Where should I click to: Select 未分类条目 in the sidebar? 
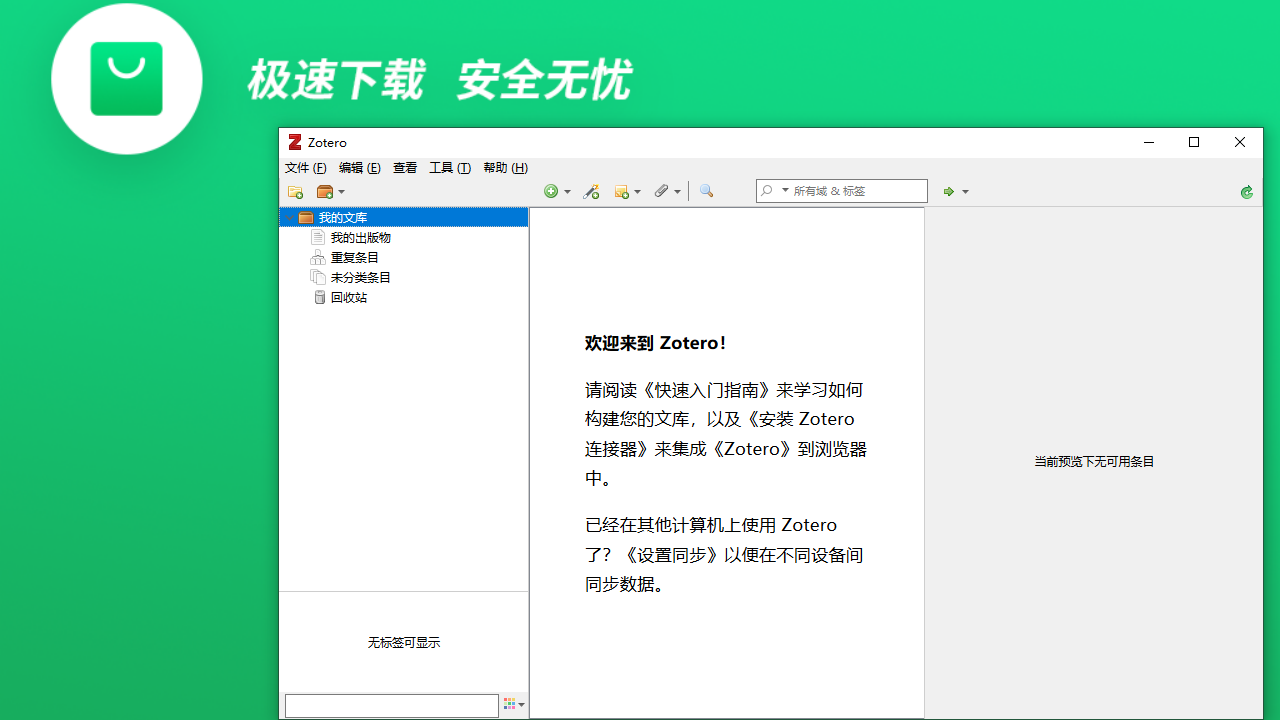click(360, 277)
